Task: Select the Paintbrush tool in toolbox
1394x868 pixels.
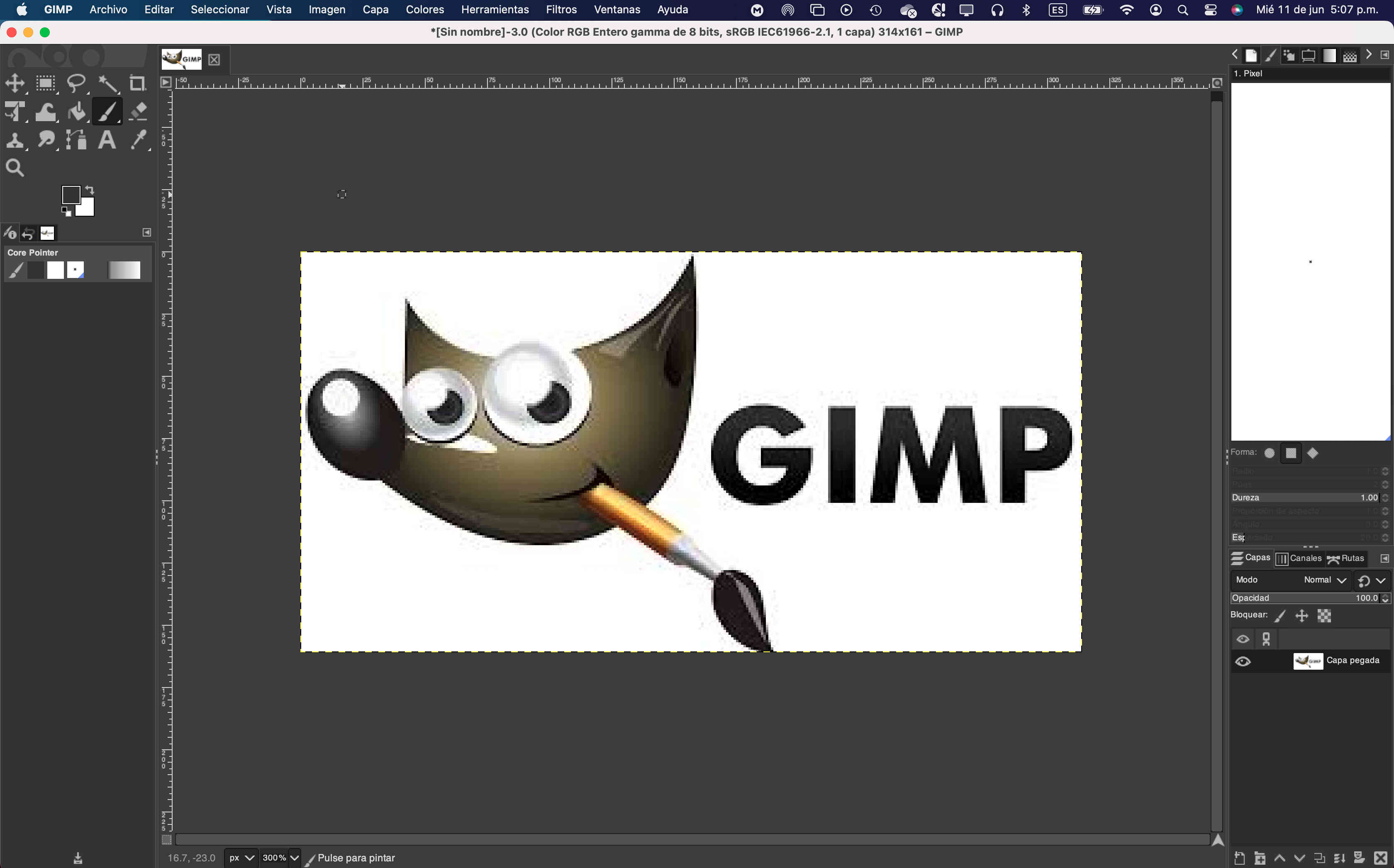Action: click(107, 111)
